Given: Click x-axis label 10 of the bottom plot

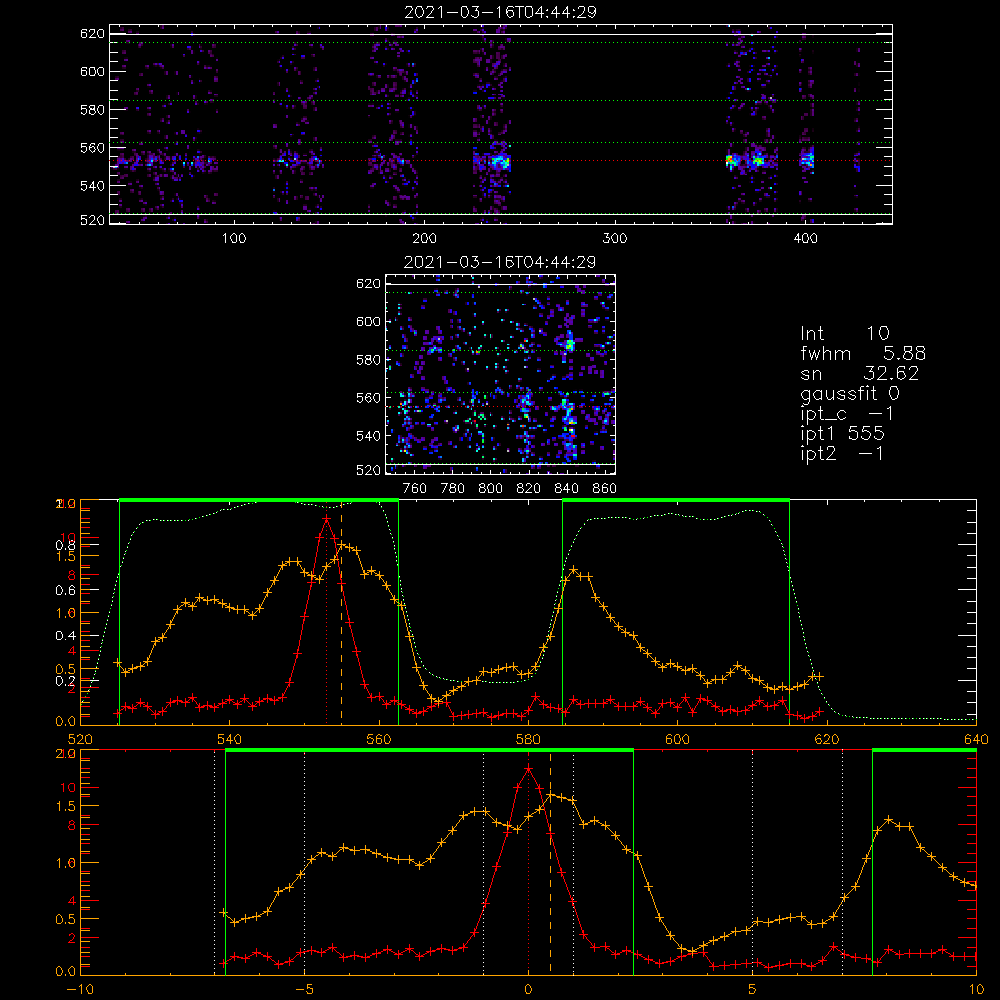Looking at the screenshot, I should [976, 990].
